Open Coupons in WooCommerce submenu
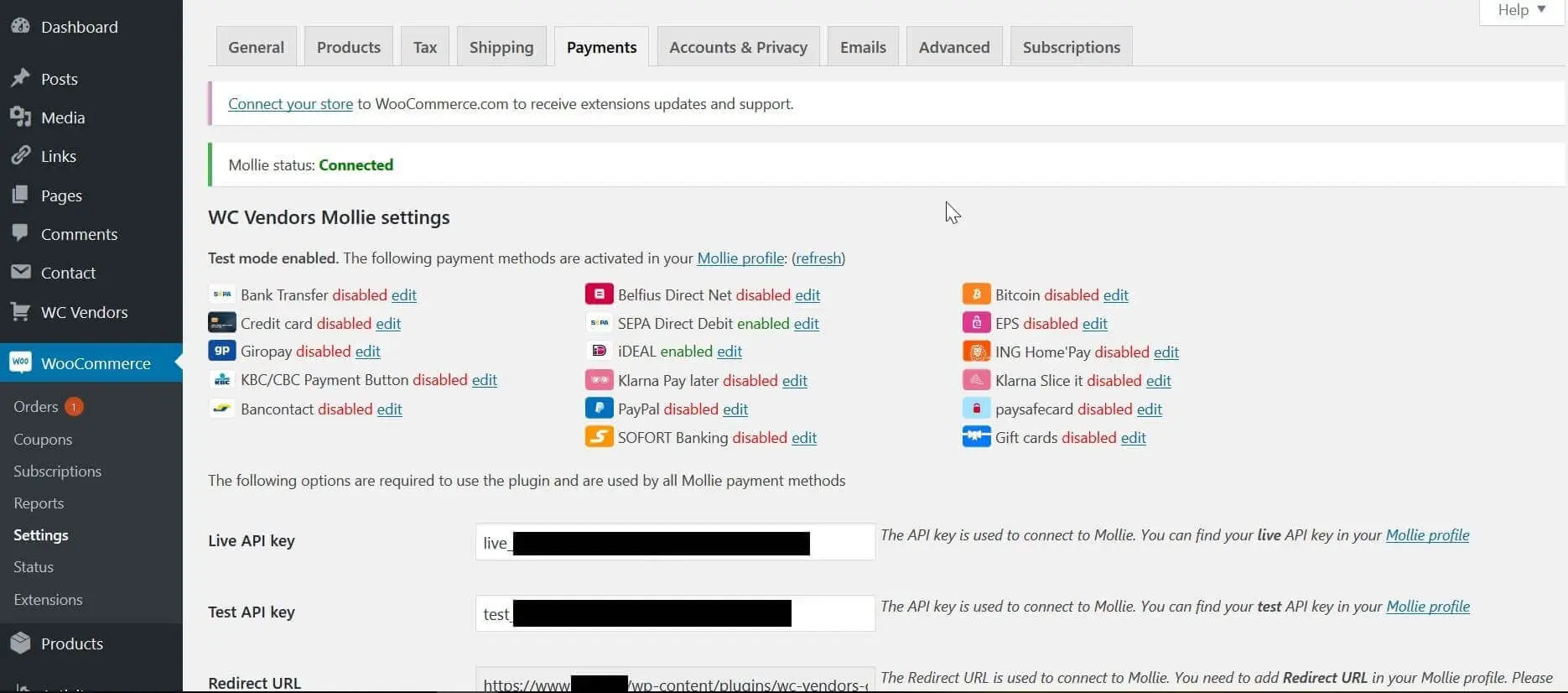 (43, 440)
